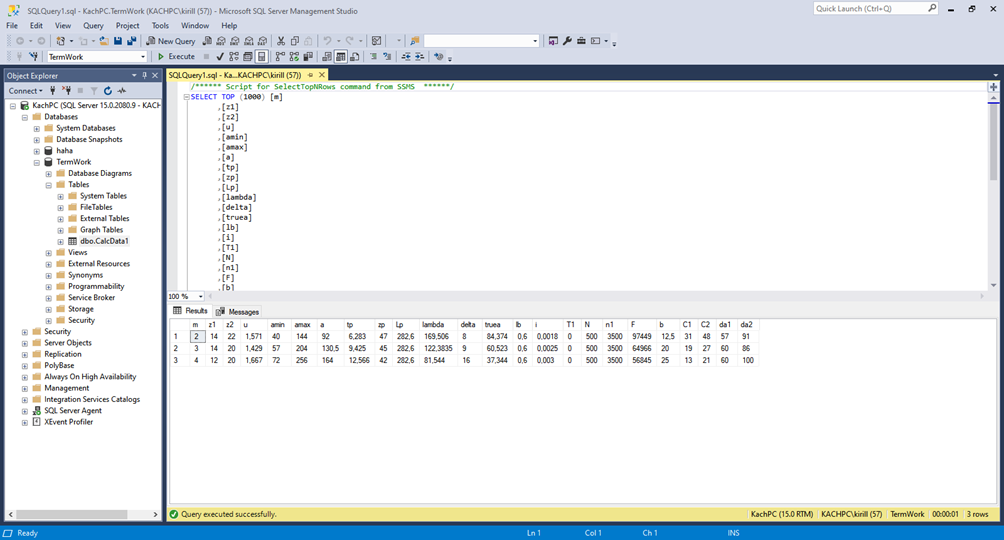1004x540 pixels.
Task: Open the Tools menu
Action: point(160,26)
